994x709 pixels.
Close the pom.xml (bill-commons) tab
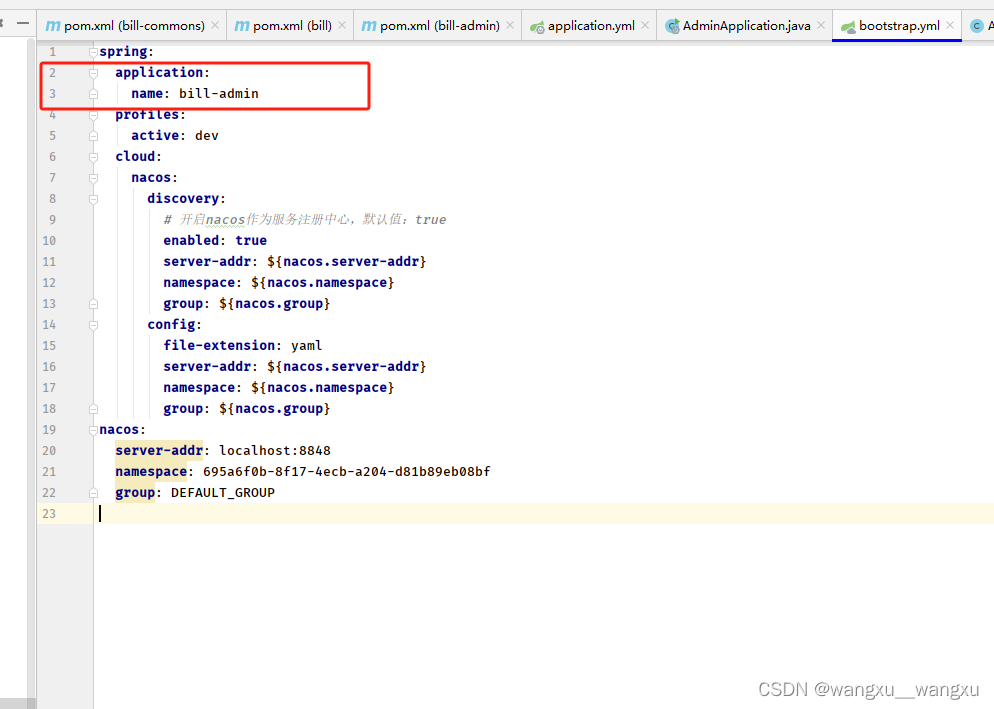pos(215,25)
